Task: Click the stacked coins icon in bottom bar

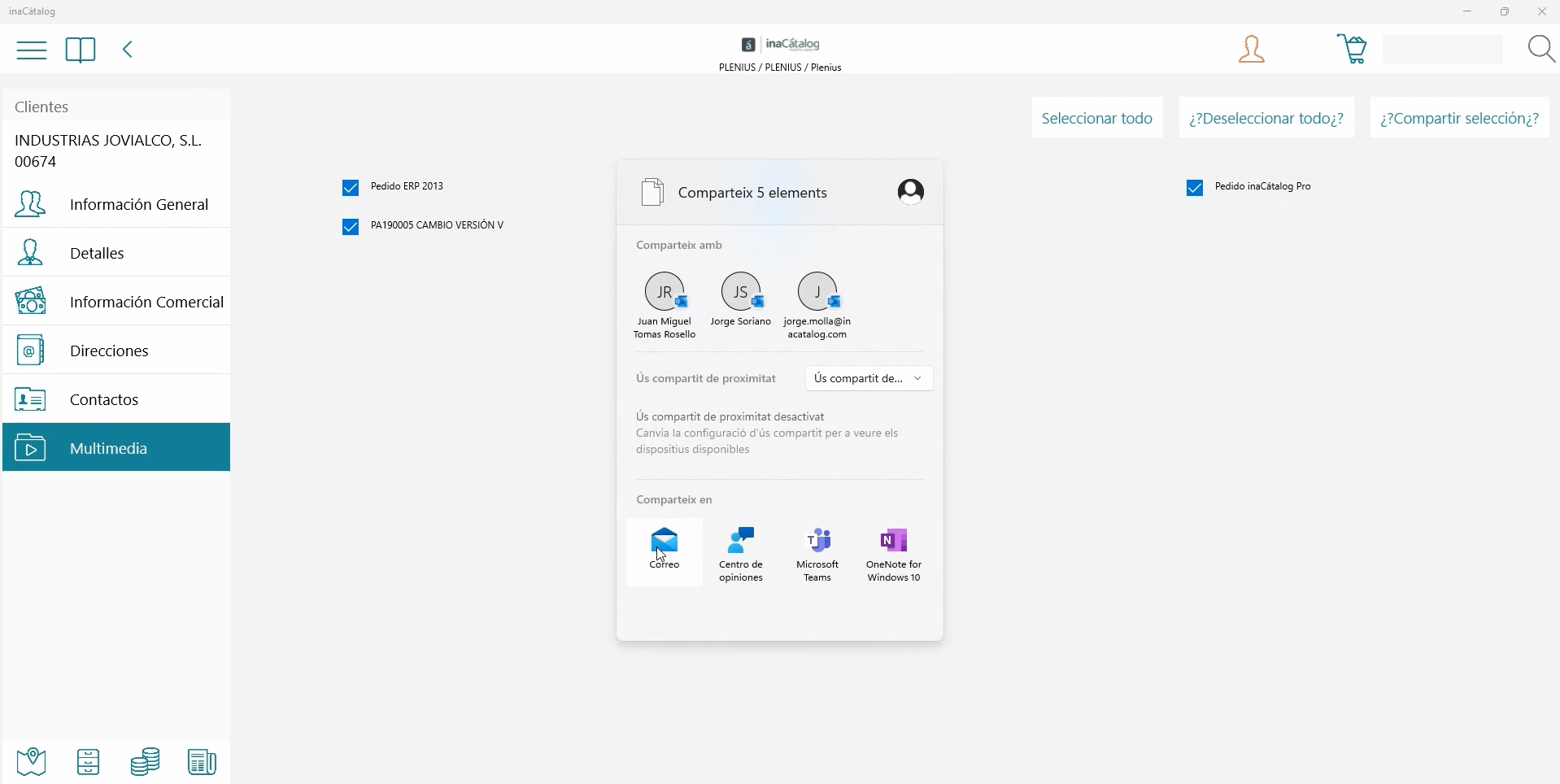Action: [x=145, y=761]
